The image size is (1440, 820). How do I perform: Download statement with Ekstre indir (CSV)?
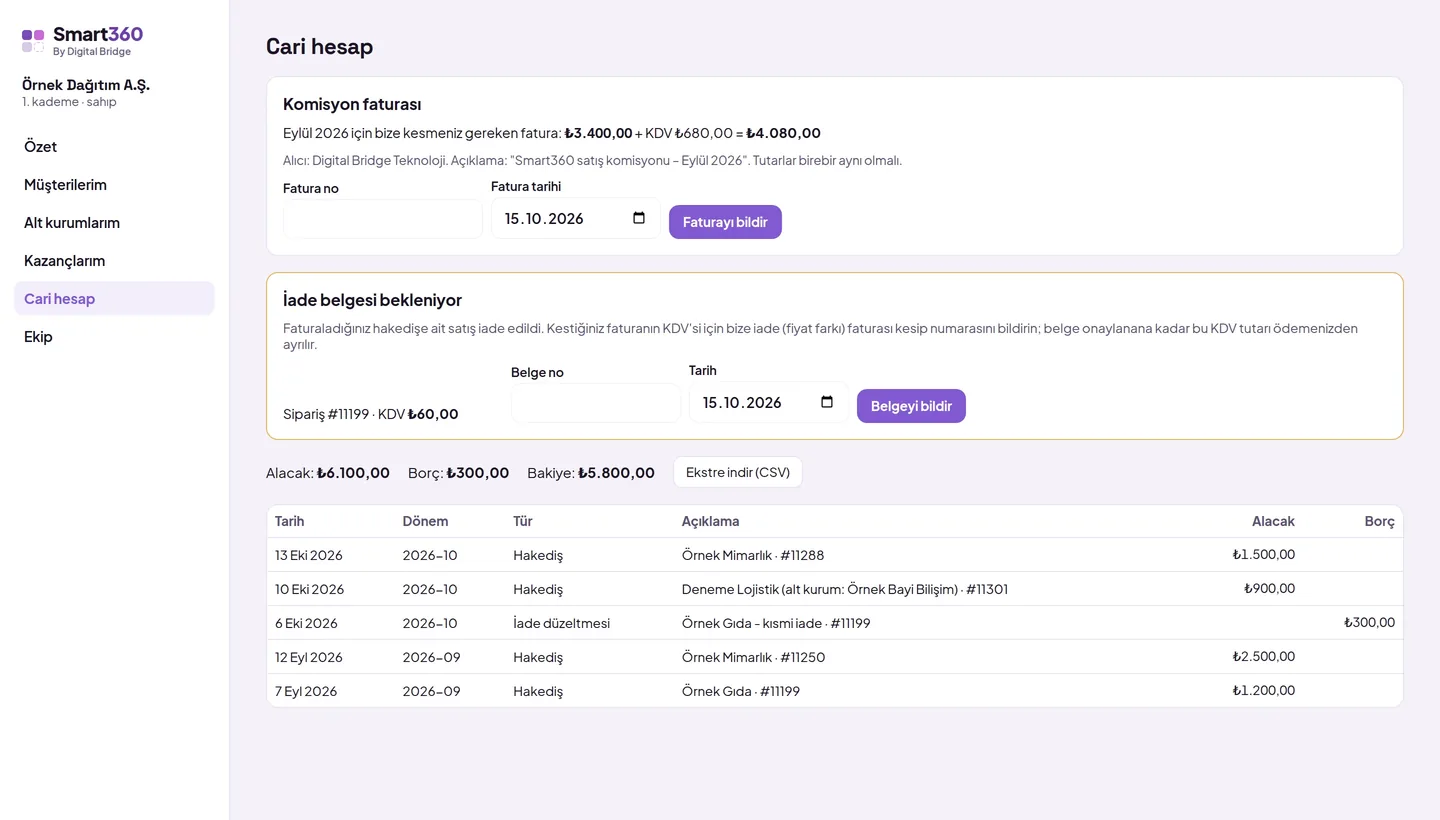738,472
